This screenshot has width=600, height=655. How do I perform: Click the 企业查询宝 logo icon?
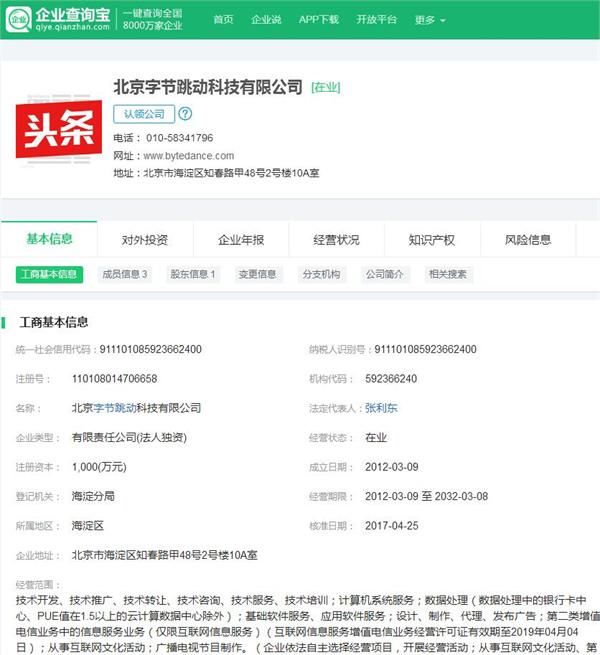(19, 19)
